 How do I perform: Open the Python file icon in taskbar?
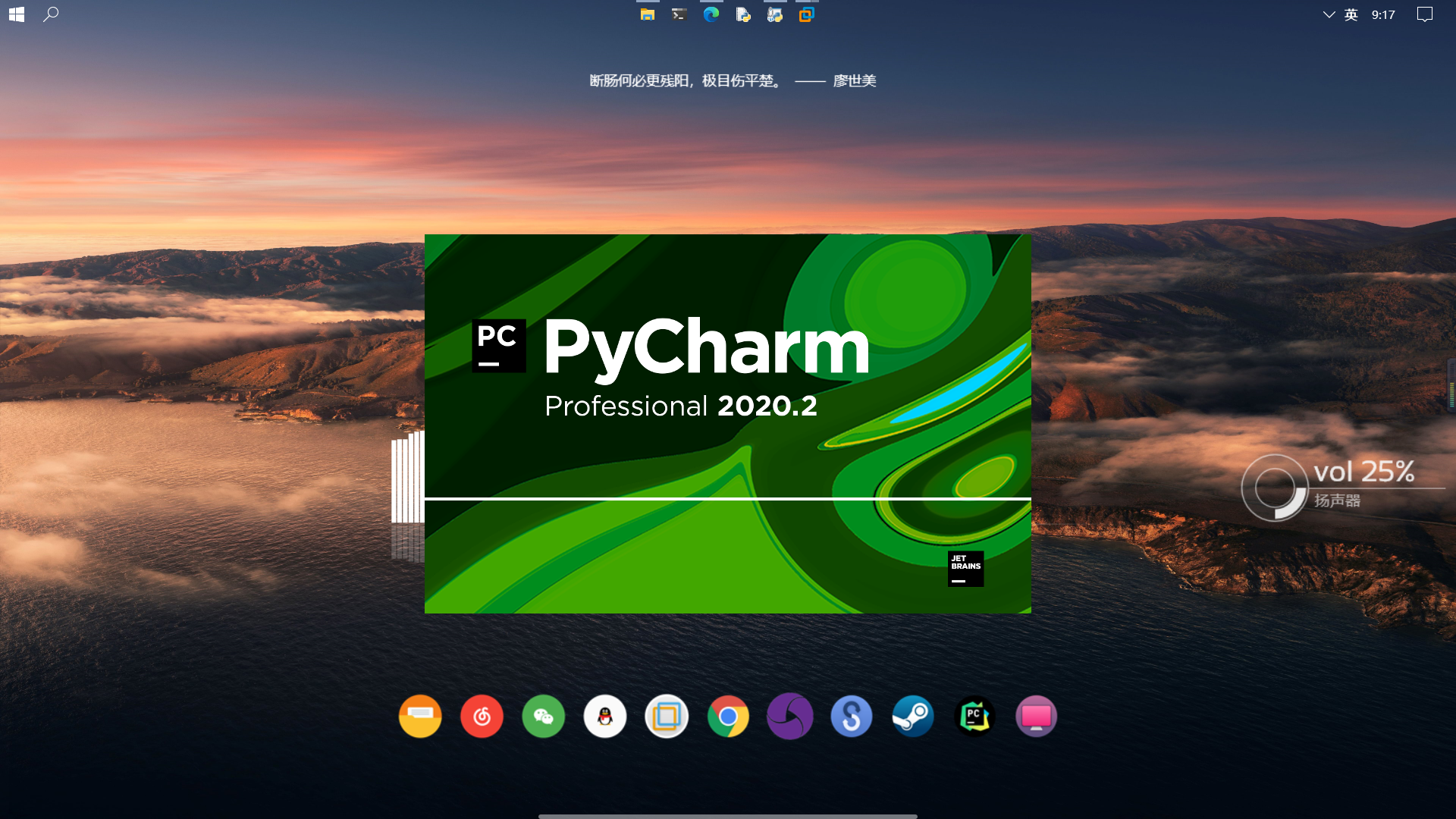tap(743, 14)
